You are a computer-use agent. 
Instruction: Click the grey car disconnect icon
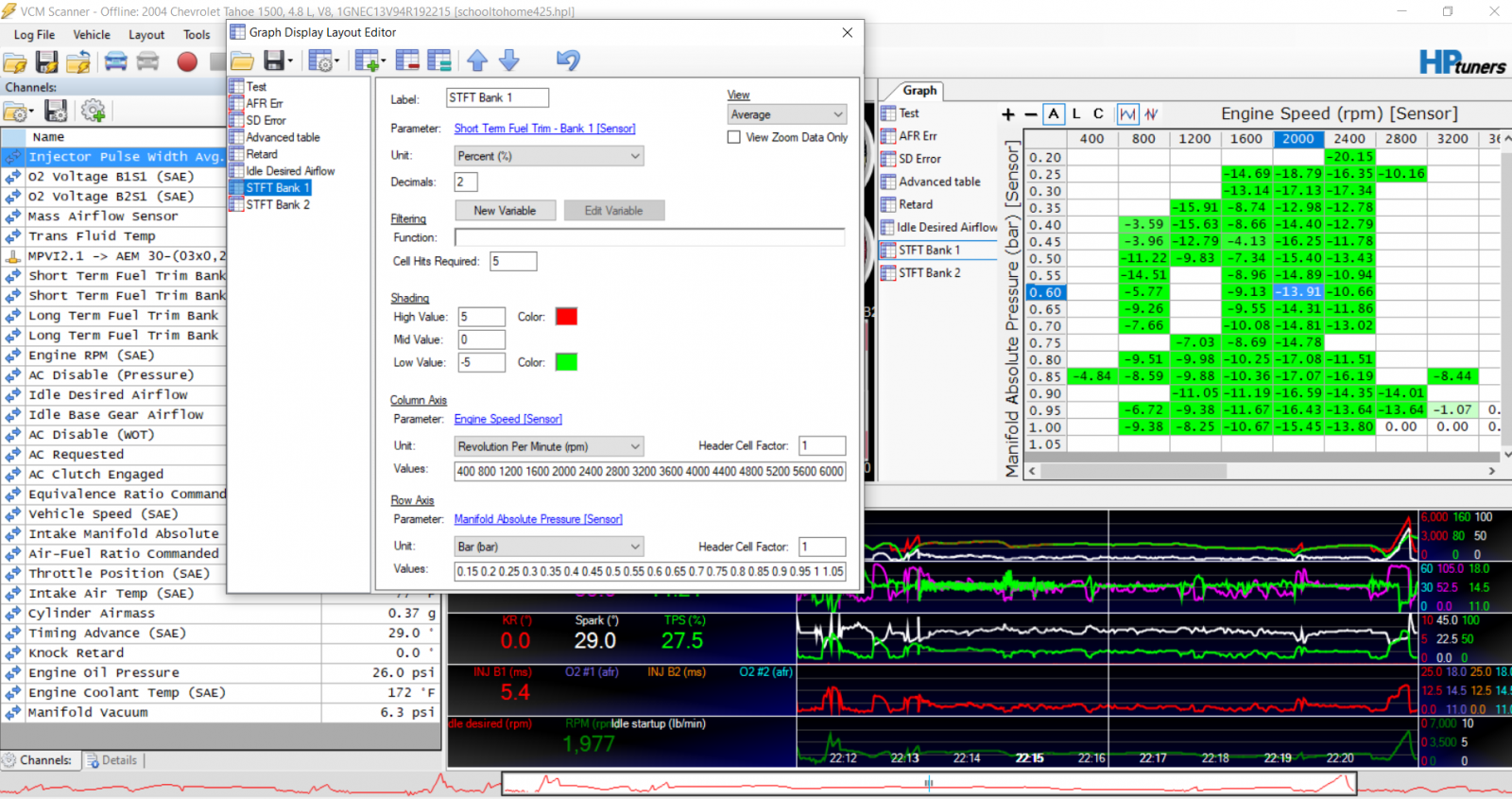147,62
